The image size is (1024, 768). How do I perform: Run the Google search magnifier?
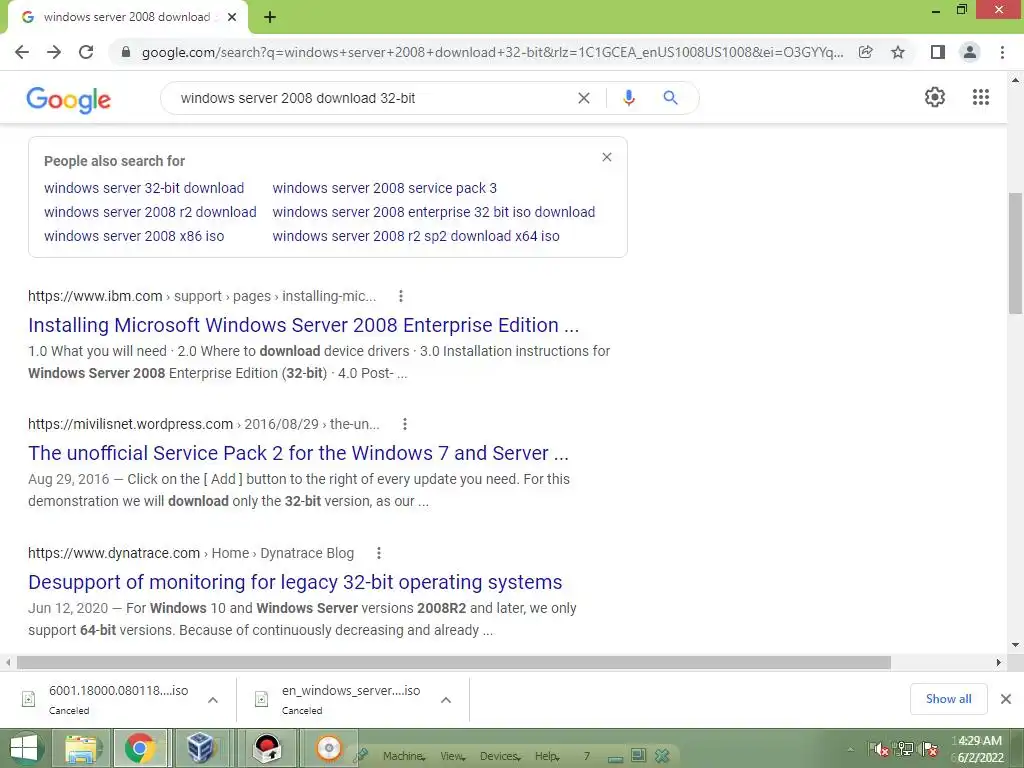(x=671, y=98)
